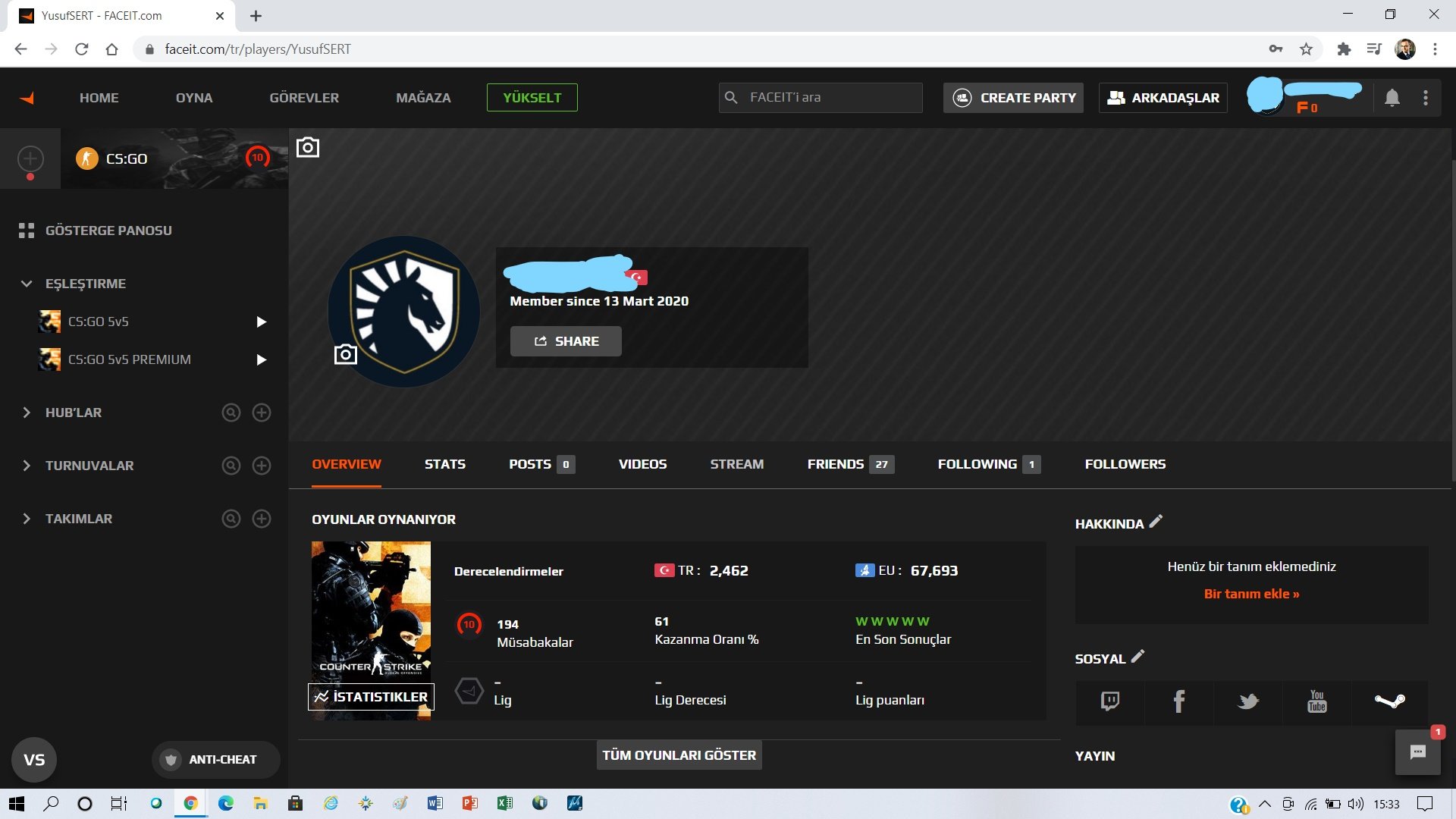Screen dimensions: 1456x819
Task: Open the ARKADAŞLAR button
Action: [1163, 98]
